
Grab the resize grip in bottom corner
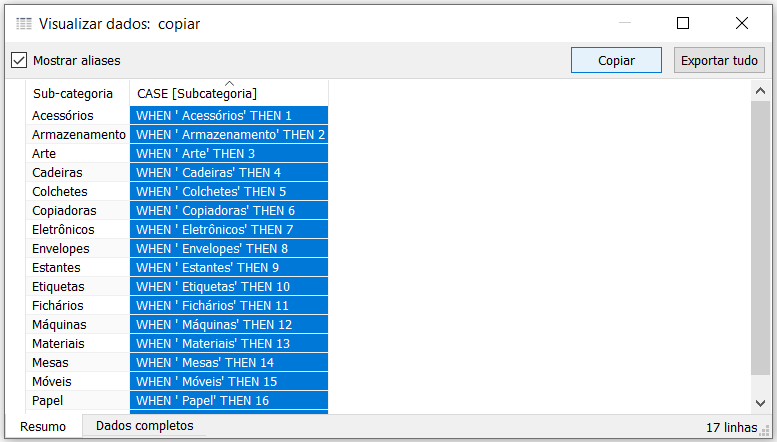click(x=765, y=430)
